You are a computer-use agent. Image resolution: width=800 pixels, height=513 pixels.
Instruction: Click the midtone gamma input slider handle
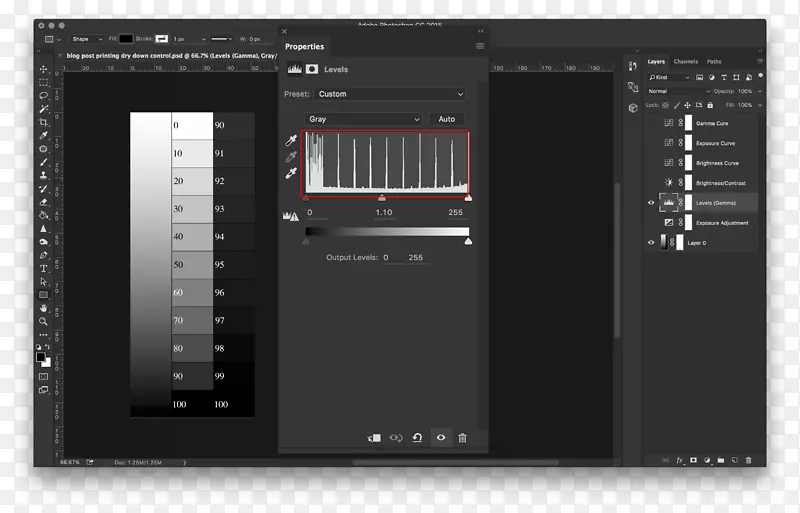pos(382,199)
